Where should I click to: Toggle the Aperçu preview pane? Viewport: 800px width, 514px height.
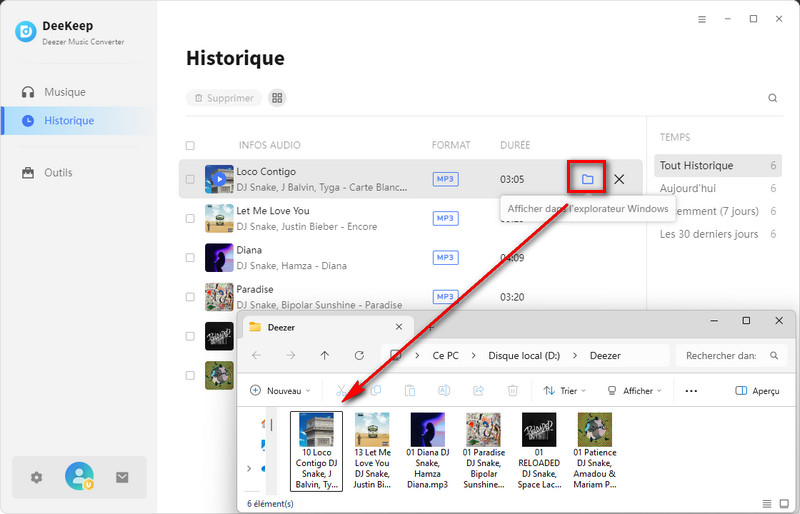click(757, 391)
